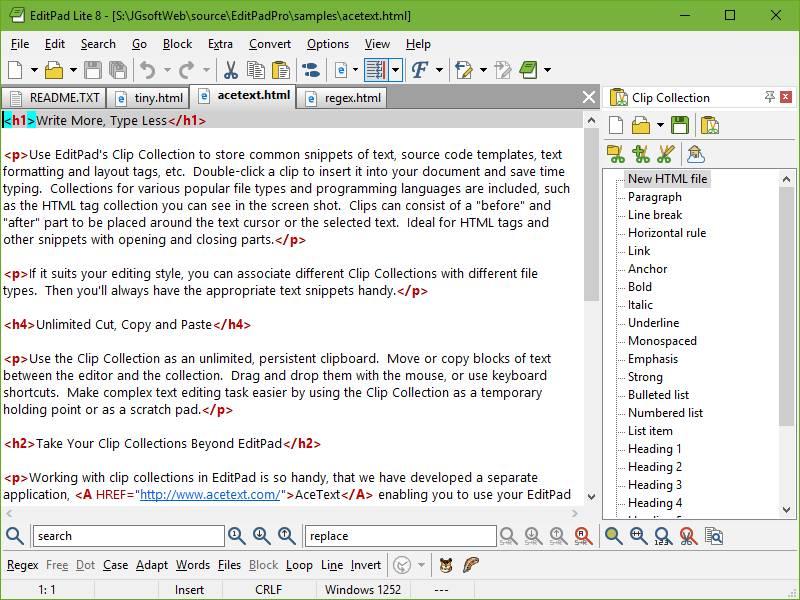This screenshot has height=600, width=800.
Task: Click the Cut scissors icon in main toolbar
Action: pyautogui.click(x=231, y=70)
